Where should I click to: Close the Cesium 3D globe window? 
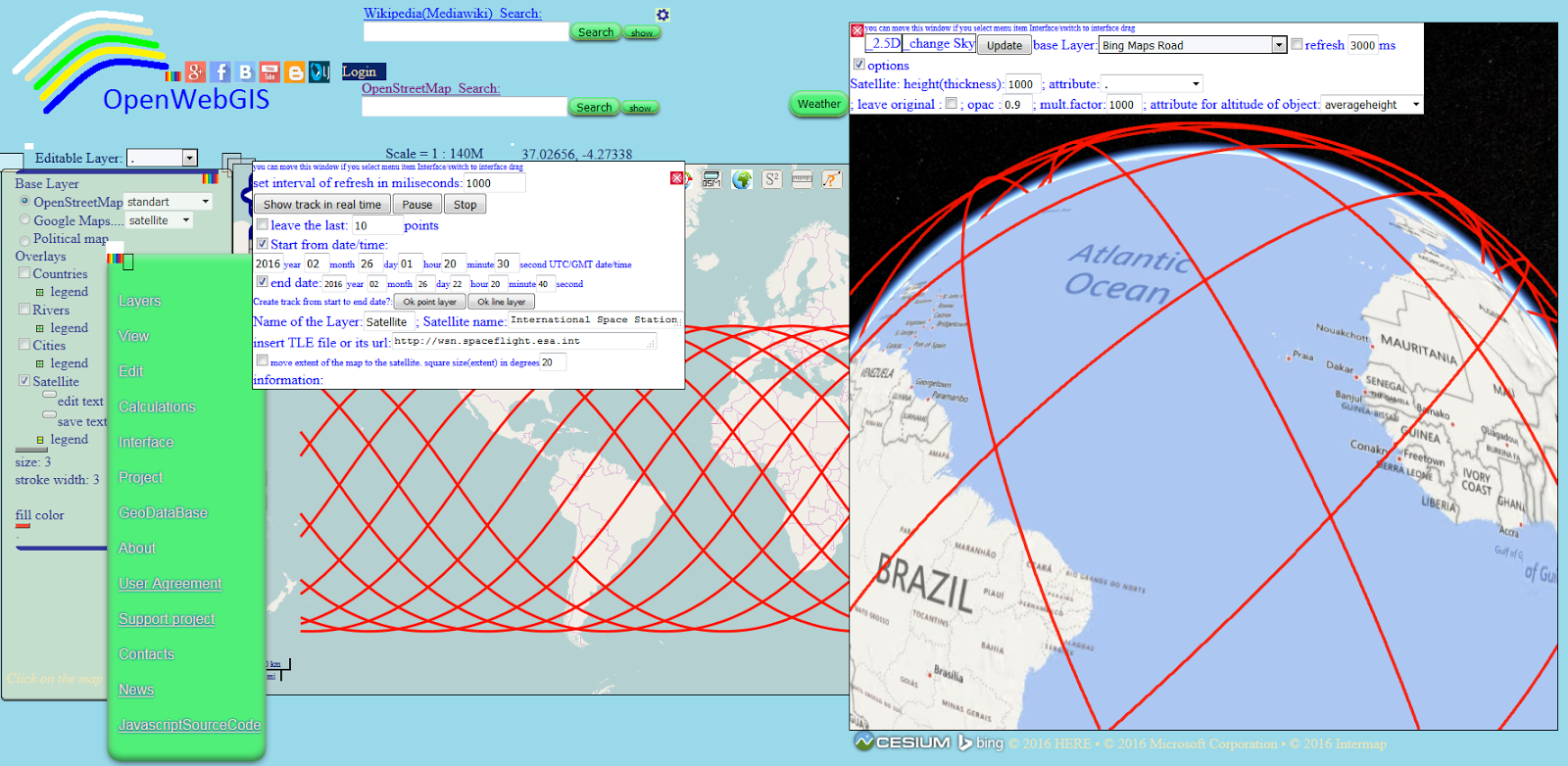(857, 30)
